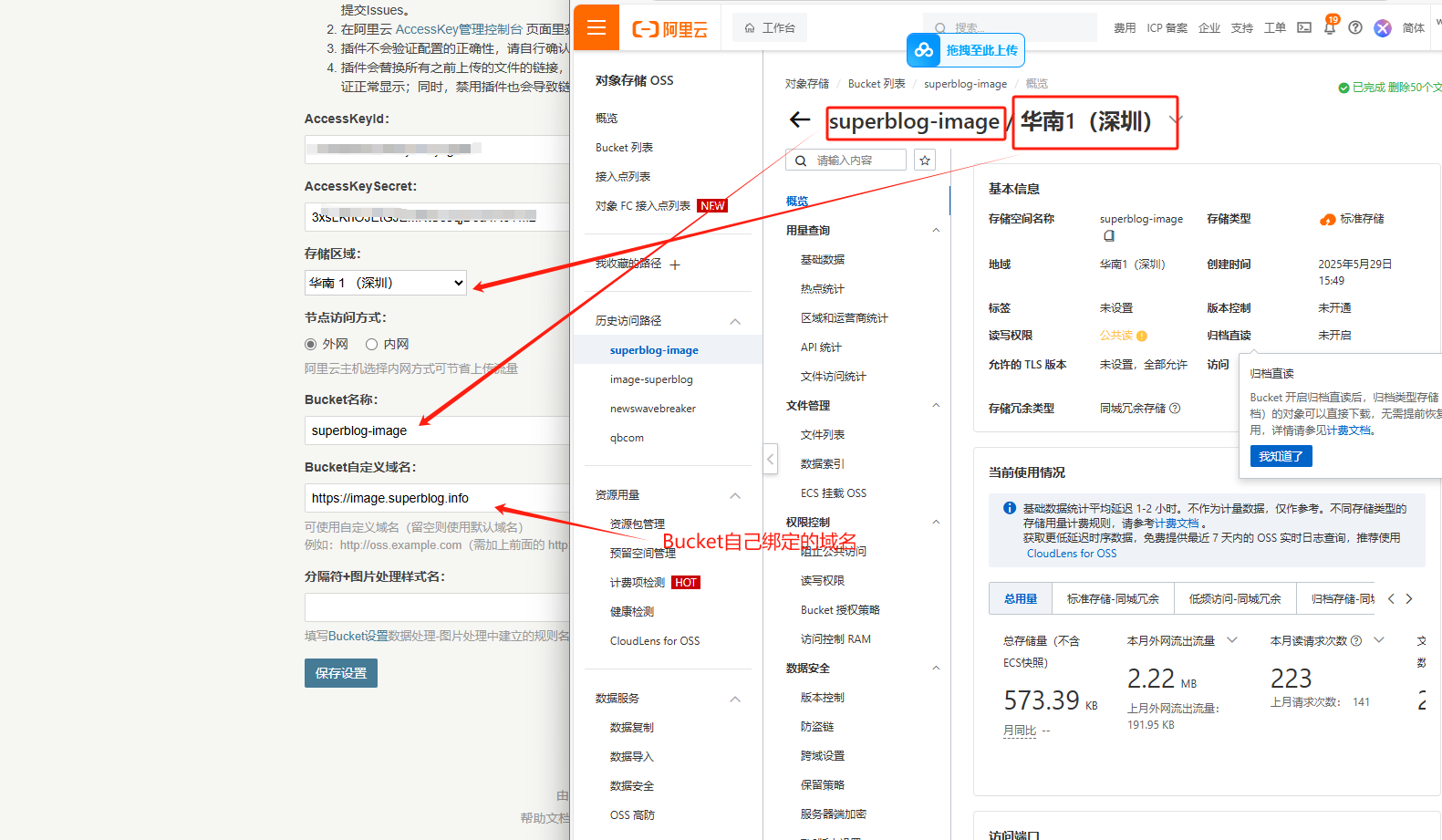
Task: Go back using the arrow beside superblog-image
Action: tap(800, 119)
